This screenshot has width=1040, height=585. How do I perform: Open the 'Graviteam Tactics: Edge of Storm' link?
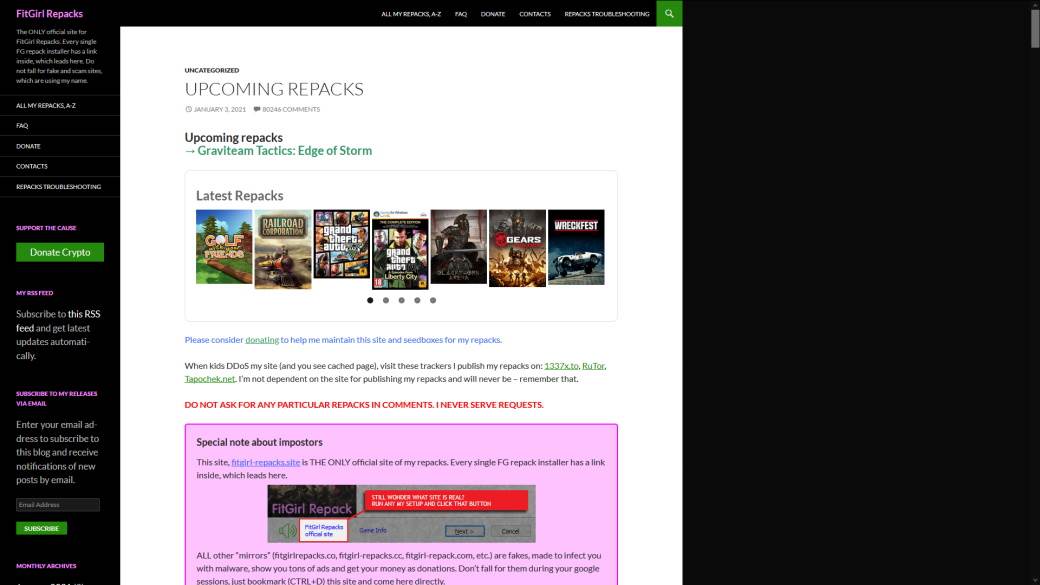[284, 151]
